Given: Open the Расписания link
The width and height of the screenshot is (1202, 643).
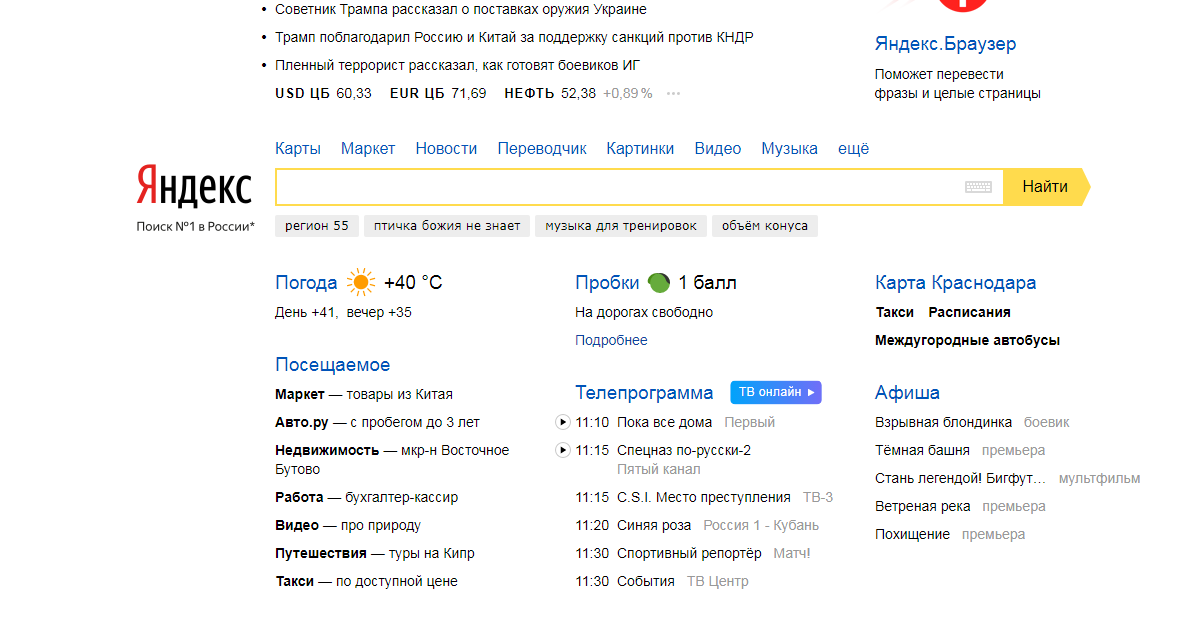Looking at the screenshot, I should pyautogui.click(x=969, y=312).
